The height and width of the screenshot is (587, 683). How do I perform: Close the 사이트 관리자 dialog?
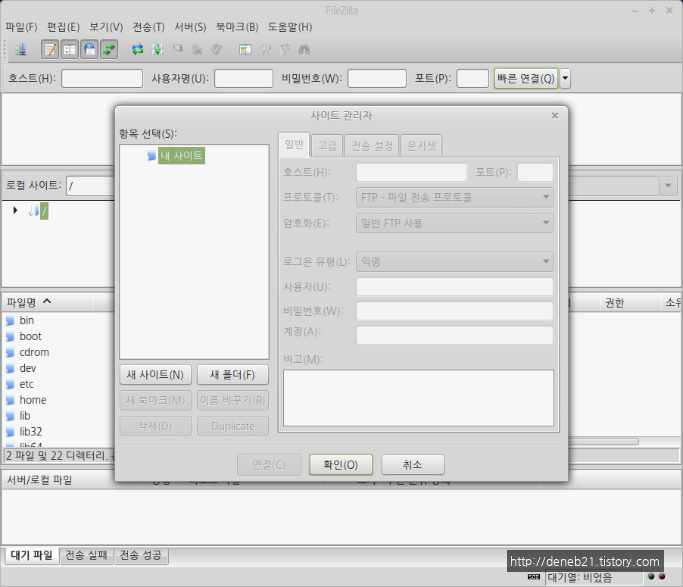pos(555,115)
